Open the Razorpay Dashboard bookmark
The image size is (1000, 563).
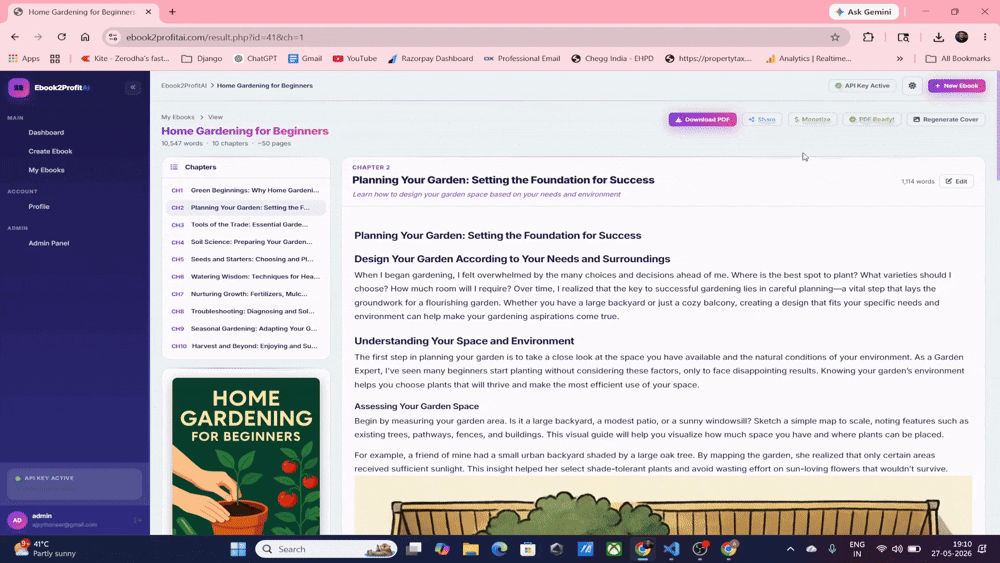pyautogui.click(x=430, y=59)
